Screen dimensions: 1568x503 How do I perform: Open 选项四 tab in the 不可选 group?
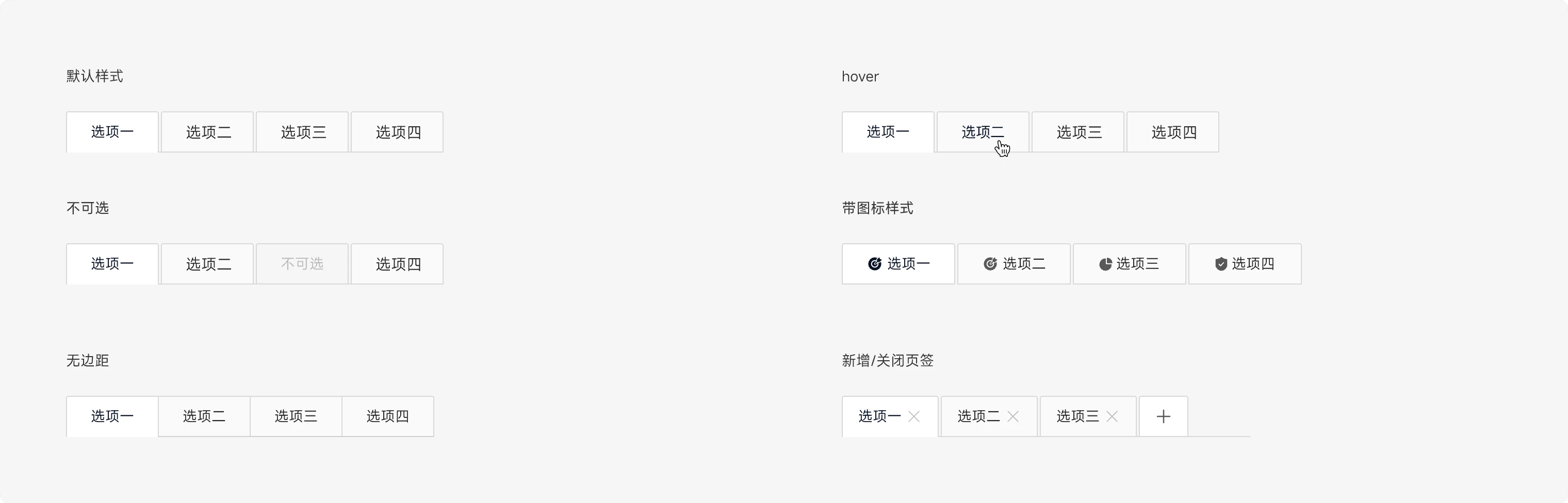[x=398, y=264]
